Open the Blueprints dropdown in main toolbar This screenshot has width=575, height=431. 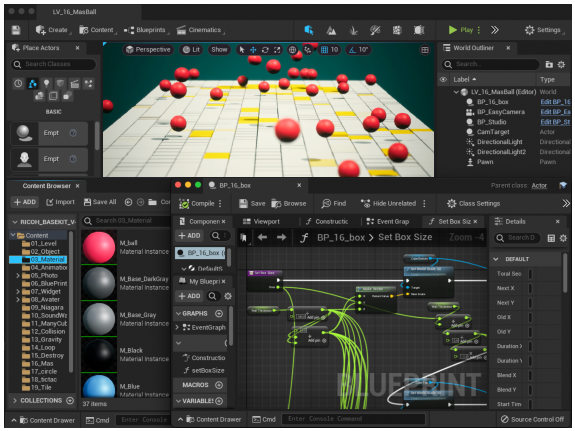pos(146,30)
